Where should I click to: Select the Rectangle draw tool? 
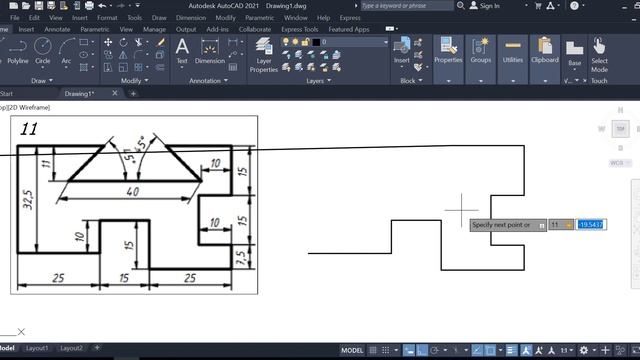coord(84,42)
